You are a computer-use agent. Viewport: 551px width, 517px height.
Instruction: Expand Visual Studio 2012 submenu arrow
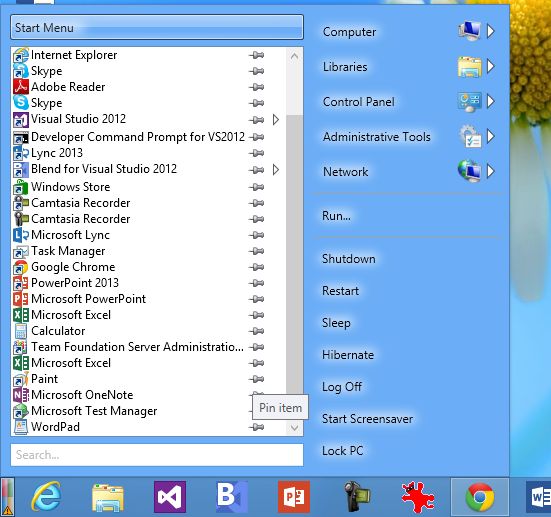(276, 120)
